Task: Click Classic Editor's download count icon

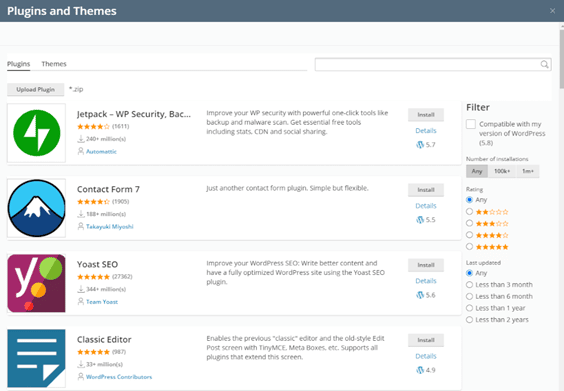Action: coord(81,364)
